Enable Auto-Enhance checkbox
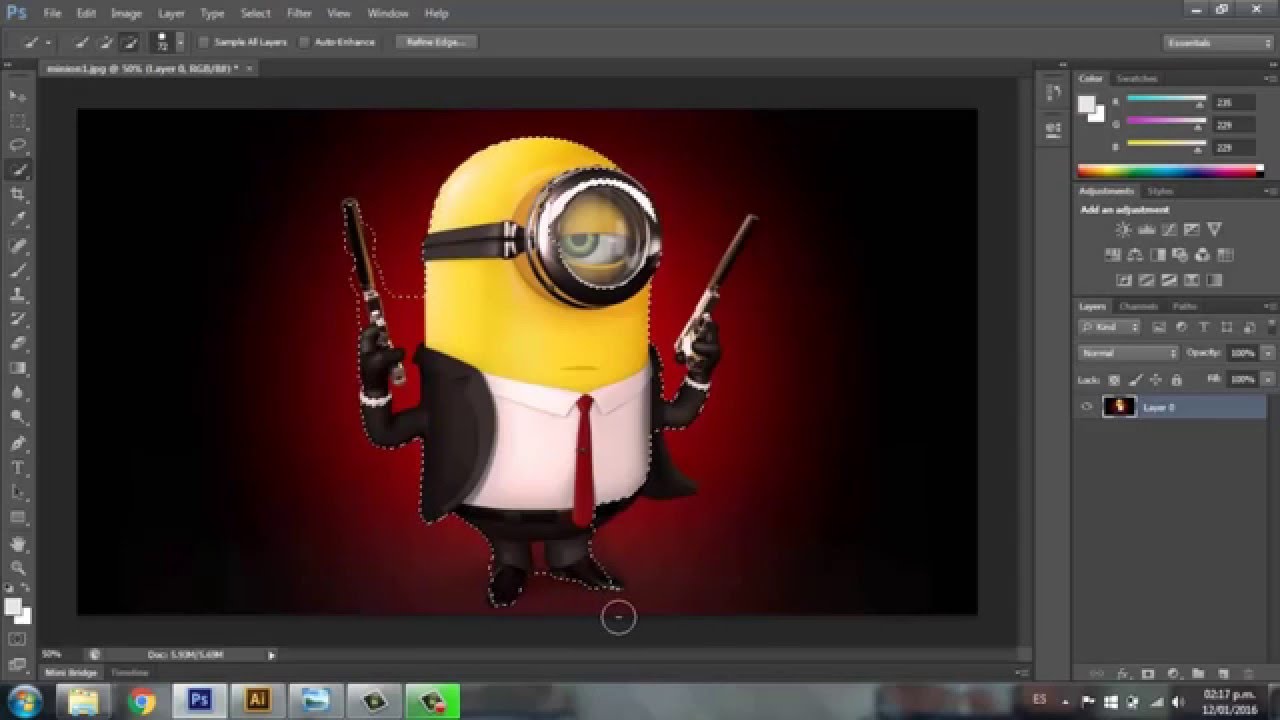1280x720 pixels. pos(304,42)
